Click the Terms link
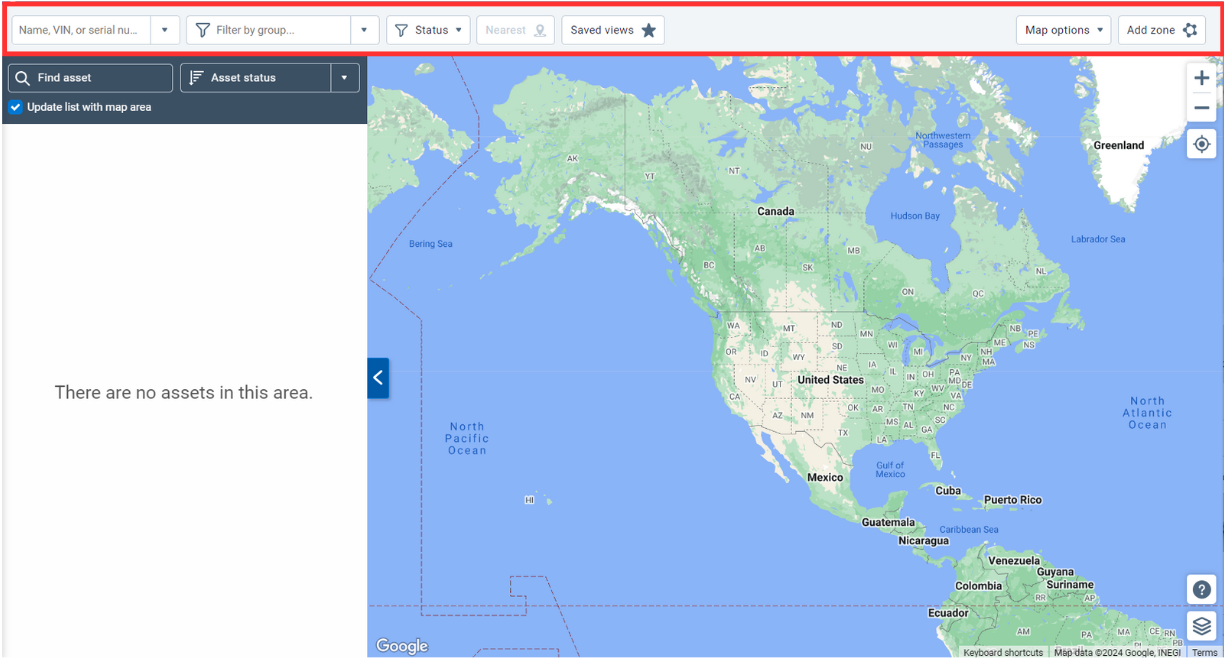 1204,652
